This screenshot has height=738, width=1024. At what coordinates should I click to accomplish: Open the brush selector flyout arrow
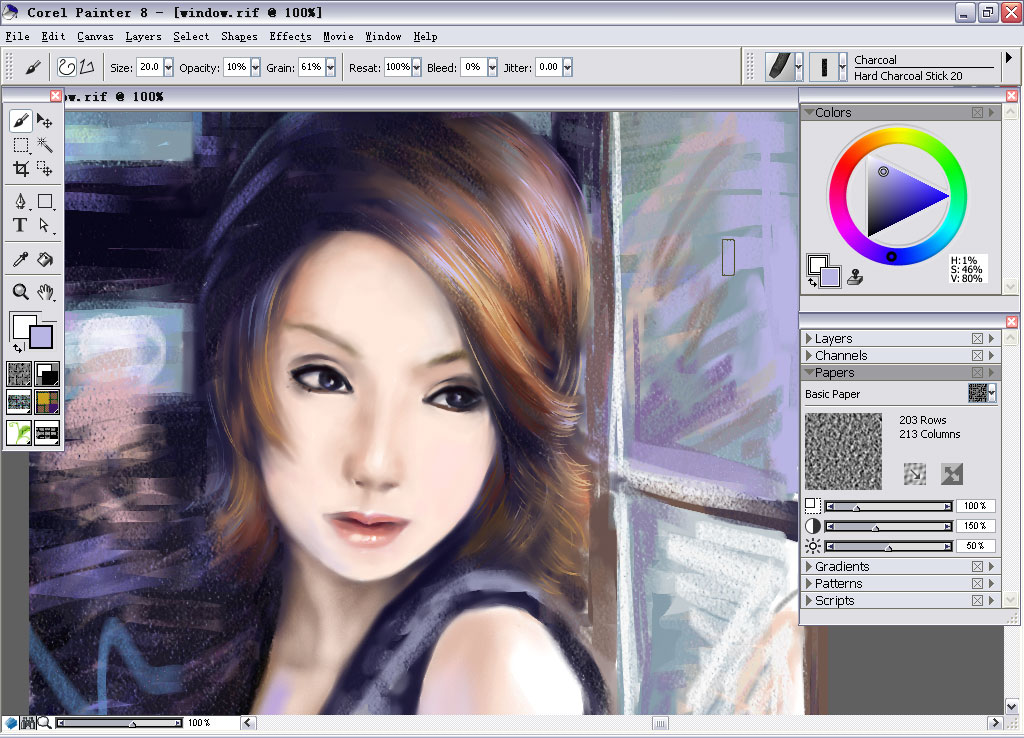(1009, 58)
